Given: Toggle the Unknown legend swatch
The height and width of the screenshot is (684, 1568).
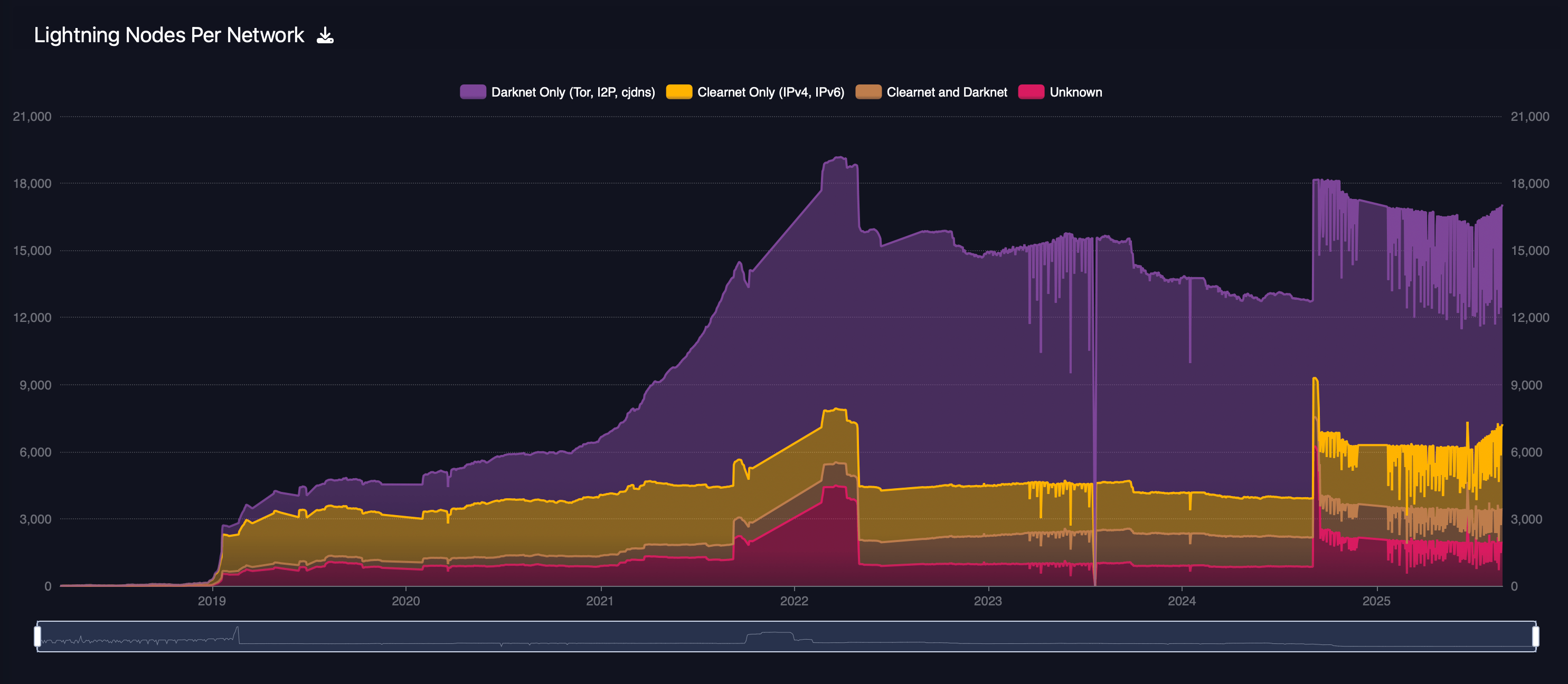Looking at the screenshot, I should click(1031, 92).
